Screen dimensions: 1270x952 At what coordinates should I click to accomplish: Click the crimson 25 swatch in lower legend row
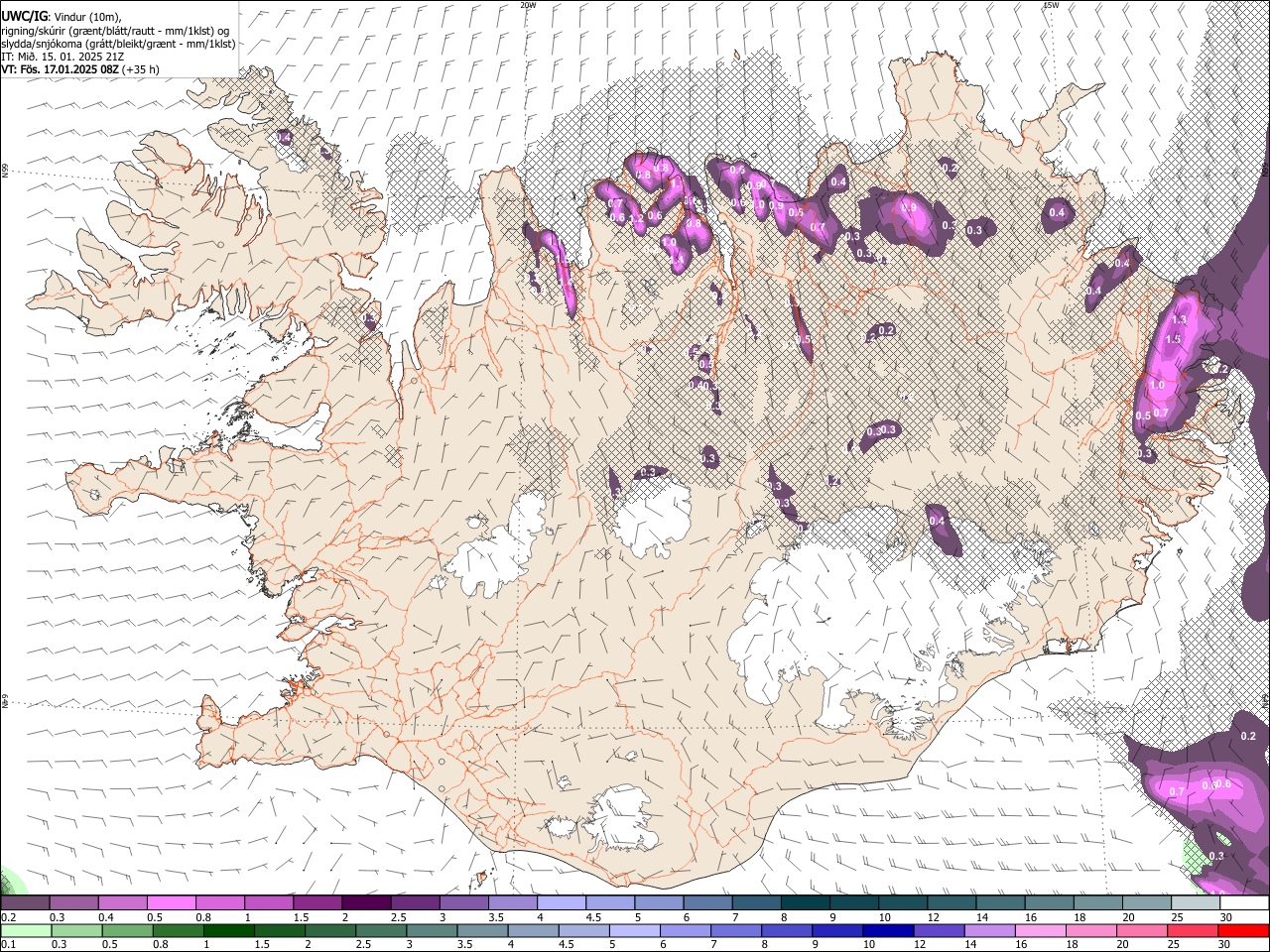1193,930
